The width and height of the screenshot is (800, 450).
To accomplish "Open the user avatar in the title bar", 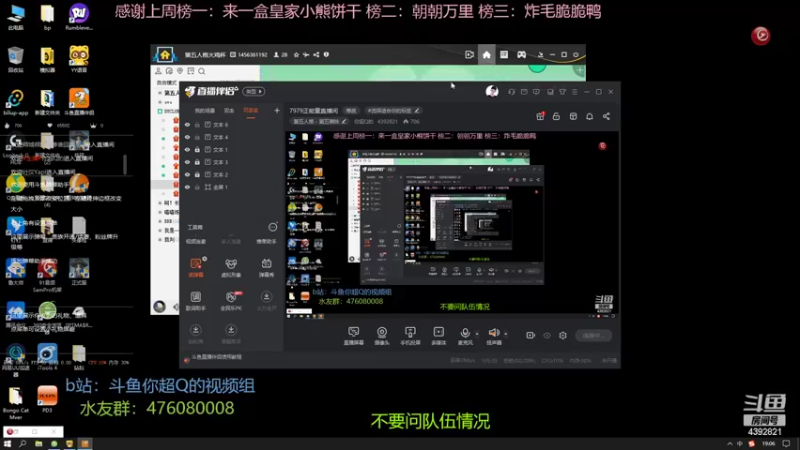I will pyautogui.click(x=492, y=91).
